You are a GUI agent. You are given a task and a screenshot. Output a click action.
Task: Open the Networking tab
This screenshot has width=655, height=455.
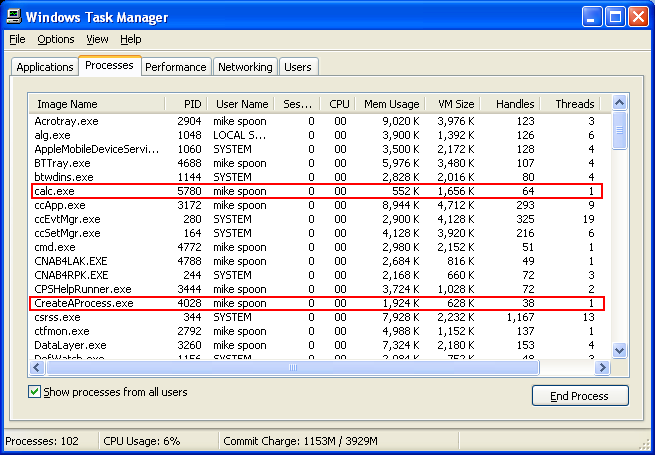click(x=245, y=67)
